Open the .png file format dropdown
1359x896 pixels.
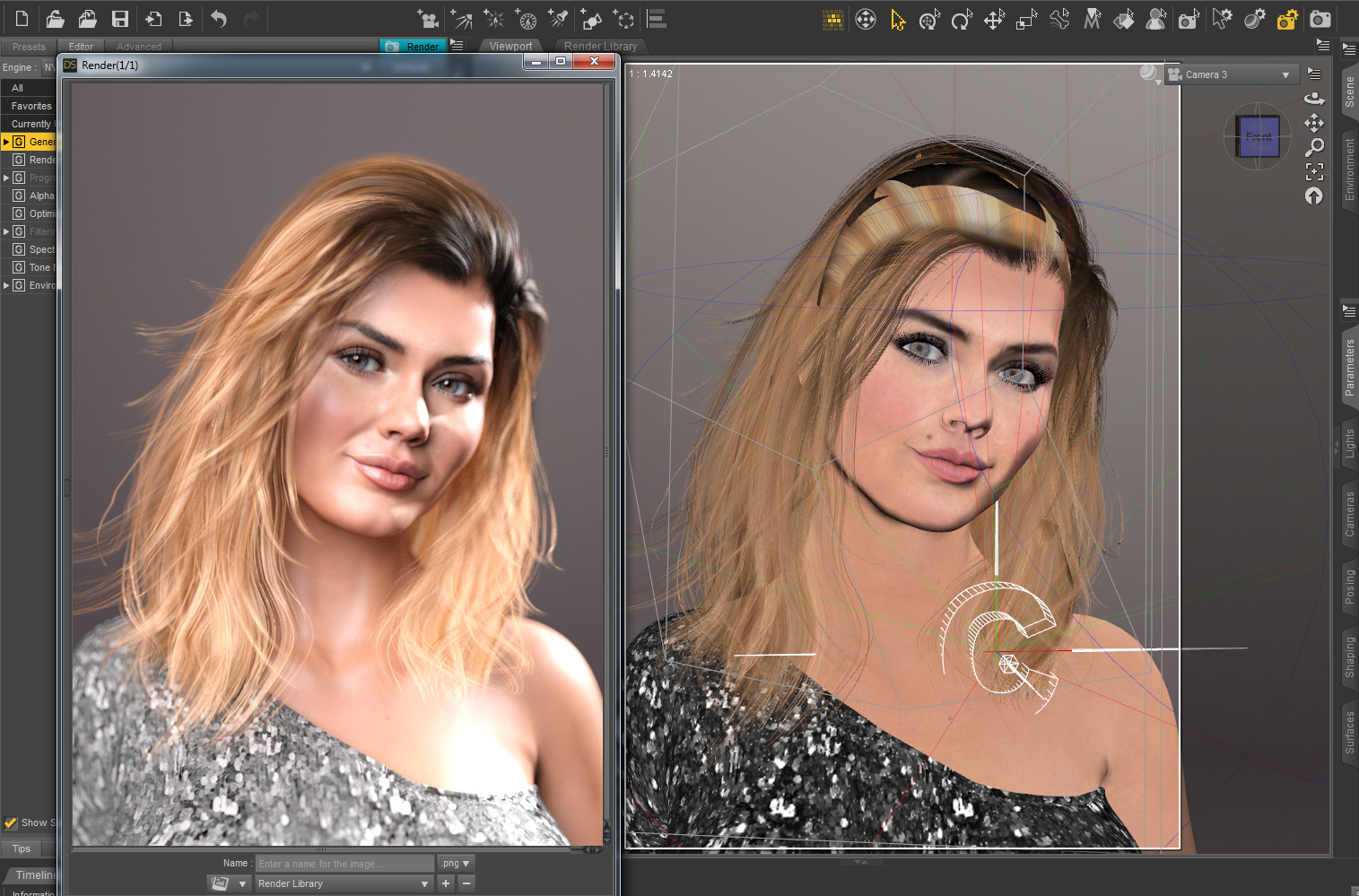coord(455,863)
